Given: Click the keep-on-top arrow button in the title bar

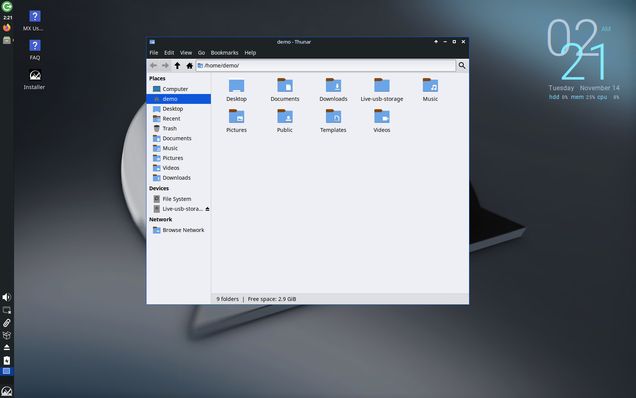Looking at the screenshot, I should [x=436, y=42].
